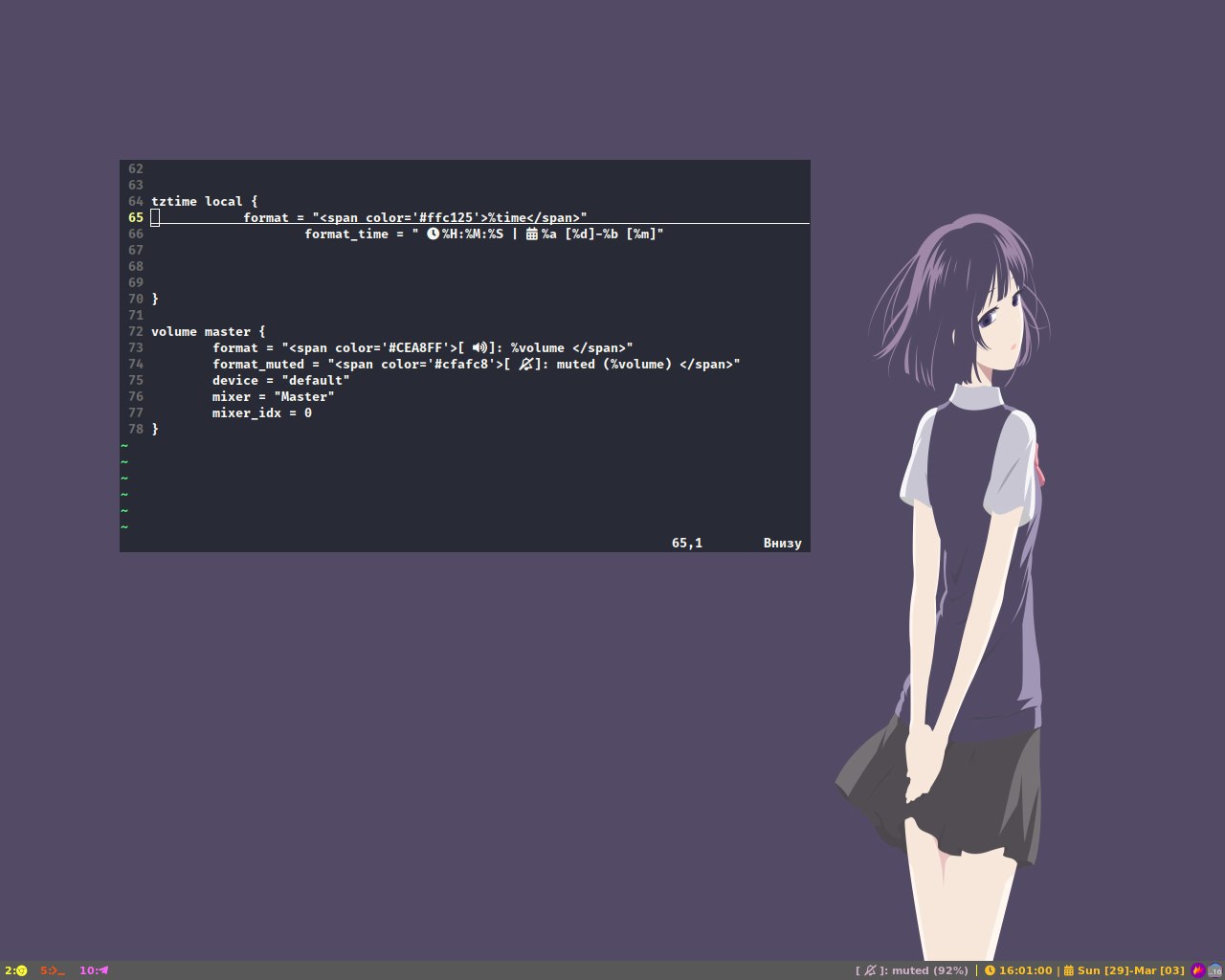Click the 'Внизу' scroll indicator in vim
This screenshot has width=1225, height=980.
783,544
